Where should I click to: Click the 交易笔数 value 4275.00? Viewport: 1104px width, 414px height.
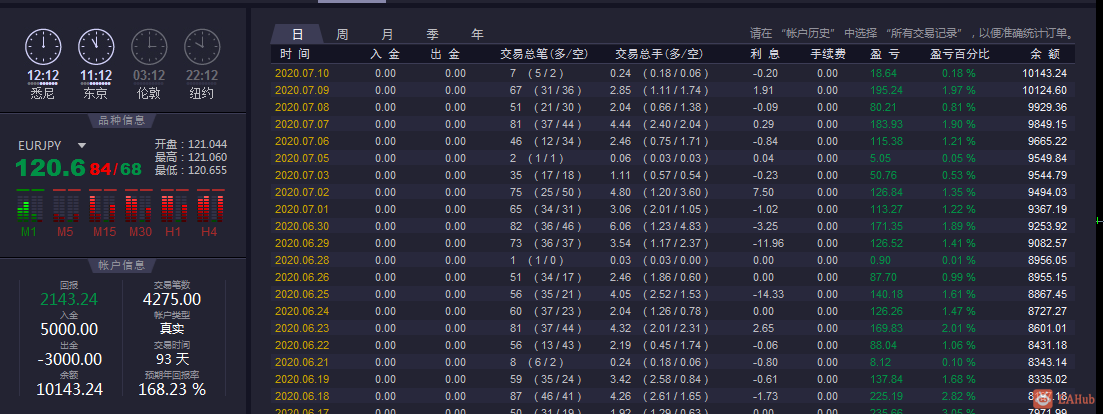click(172, 299)
